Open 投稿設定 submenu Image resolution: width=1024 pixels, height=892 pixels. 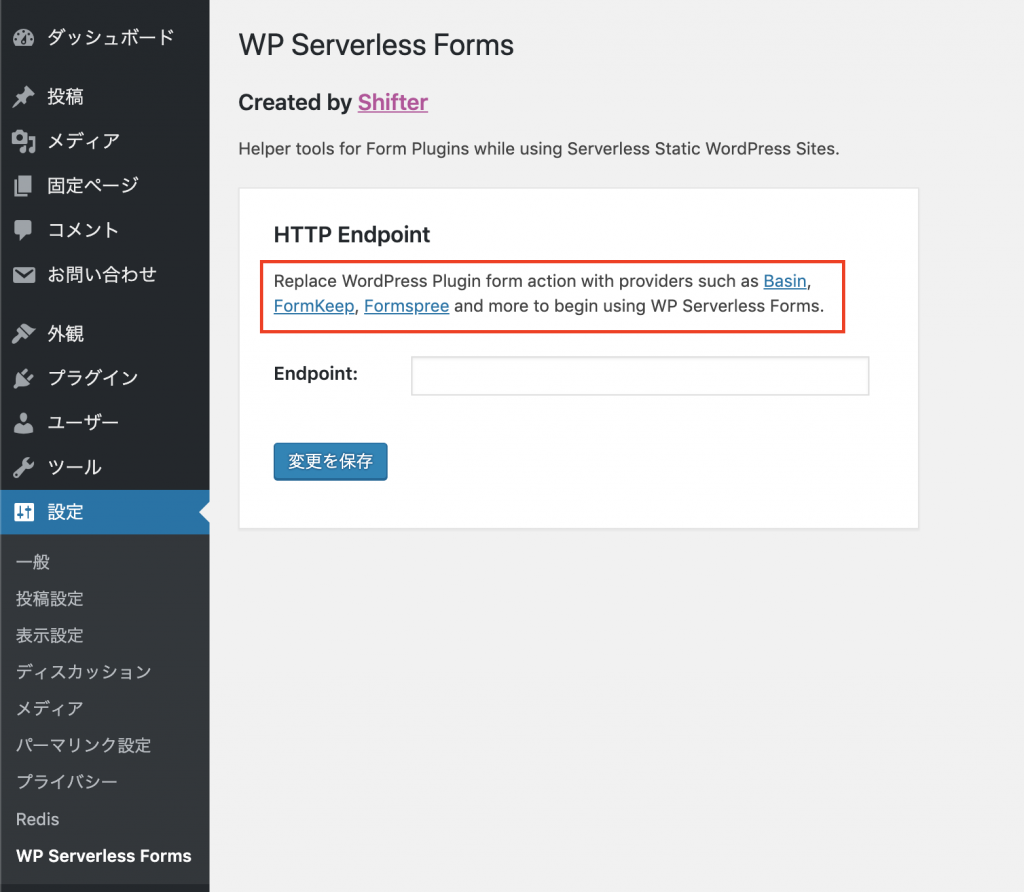point(50,599)
